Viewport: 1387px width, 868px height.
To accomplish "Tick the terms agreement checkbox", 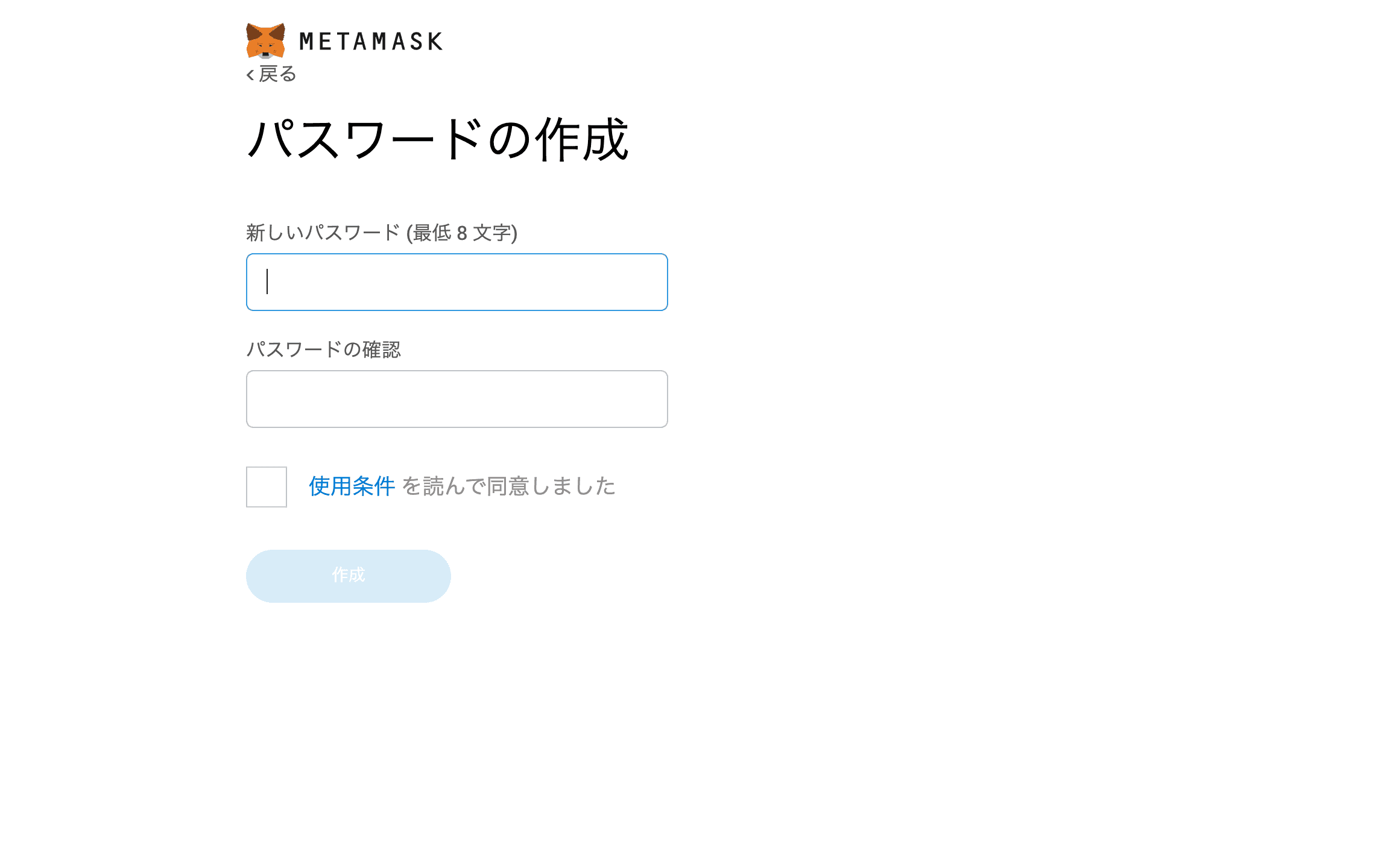I will point(267,487).
